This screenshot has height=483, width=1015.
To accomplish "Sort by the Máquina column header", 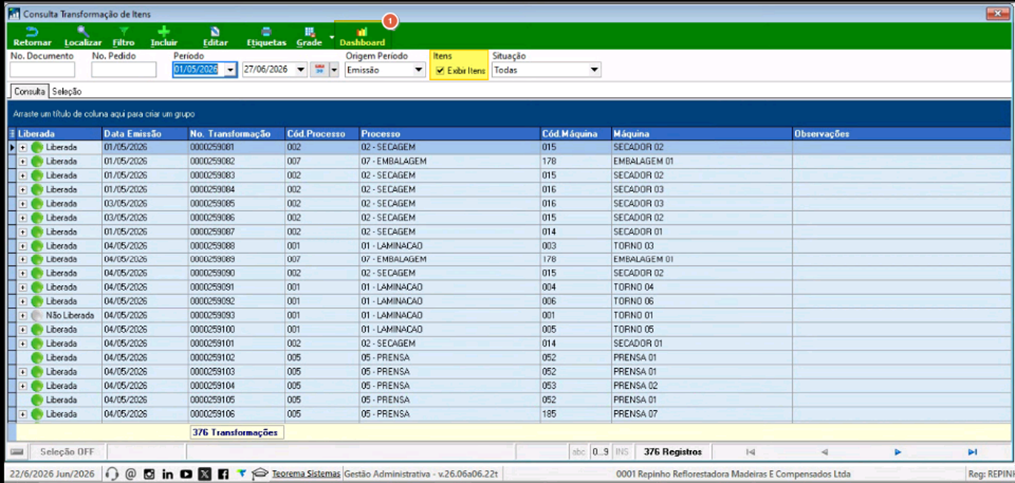I will (702, 133).
